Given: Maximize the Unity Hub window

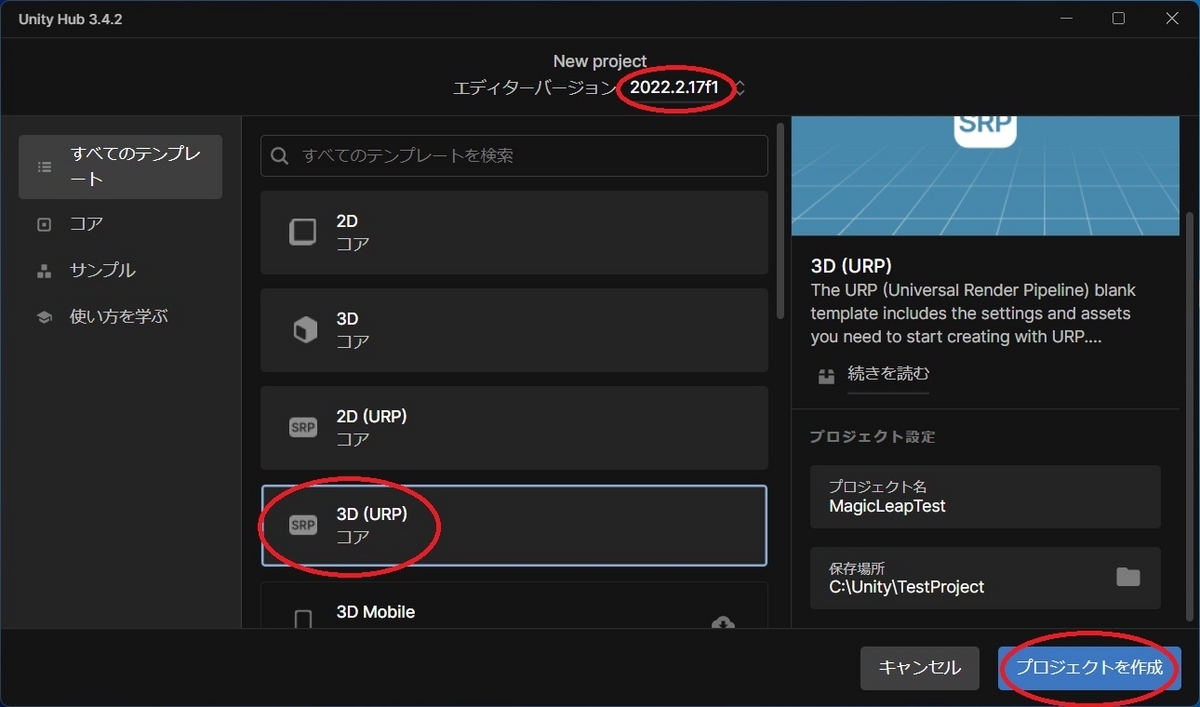Looking at the screenshot, I should (1118, 18).
